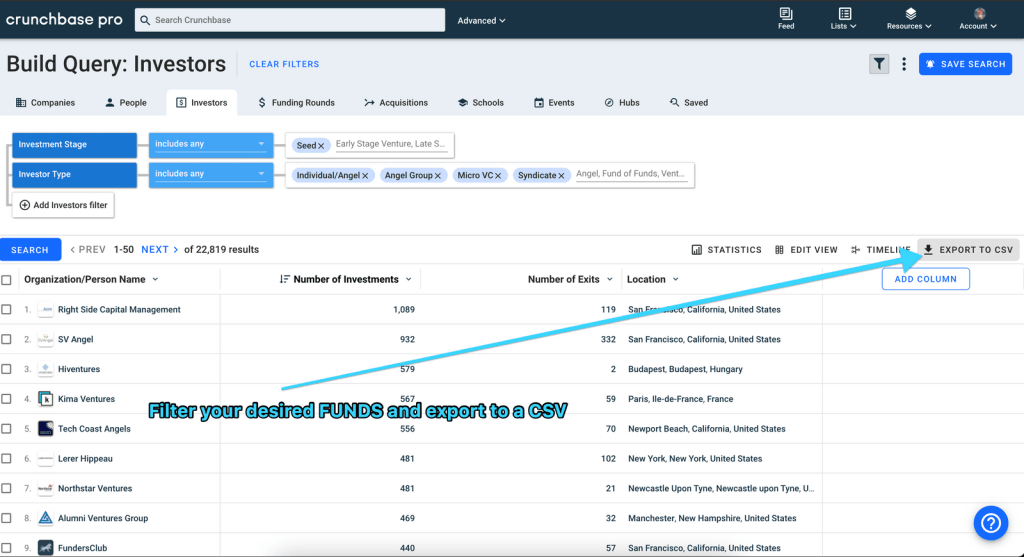This screenshot has height=557, width=1024.
Task: Click the ADD COLUMN button
Action: (x=925, y=279)
